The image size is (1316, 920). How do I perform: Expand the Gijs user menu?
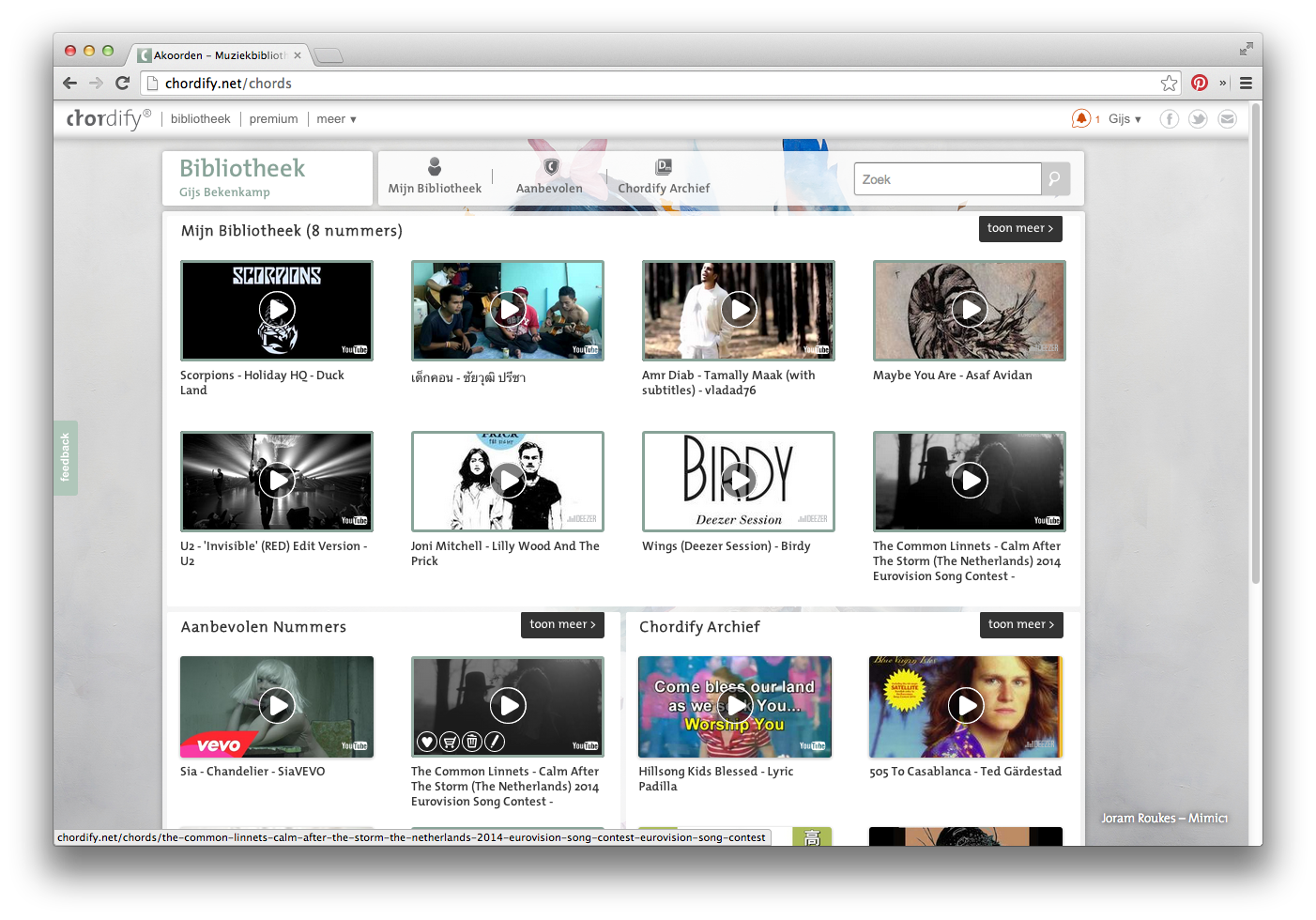click(x=1125, y=119)
